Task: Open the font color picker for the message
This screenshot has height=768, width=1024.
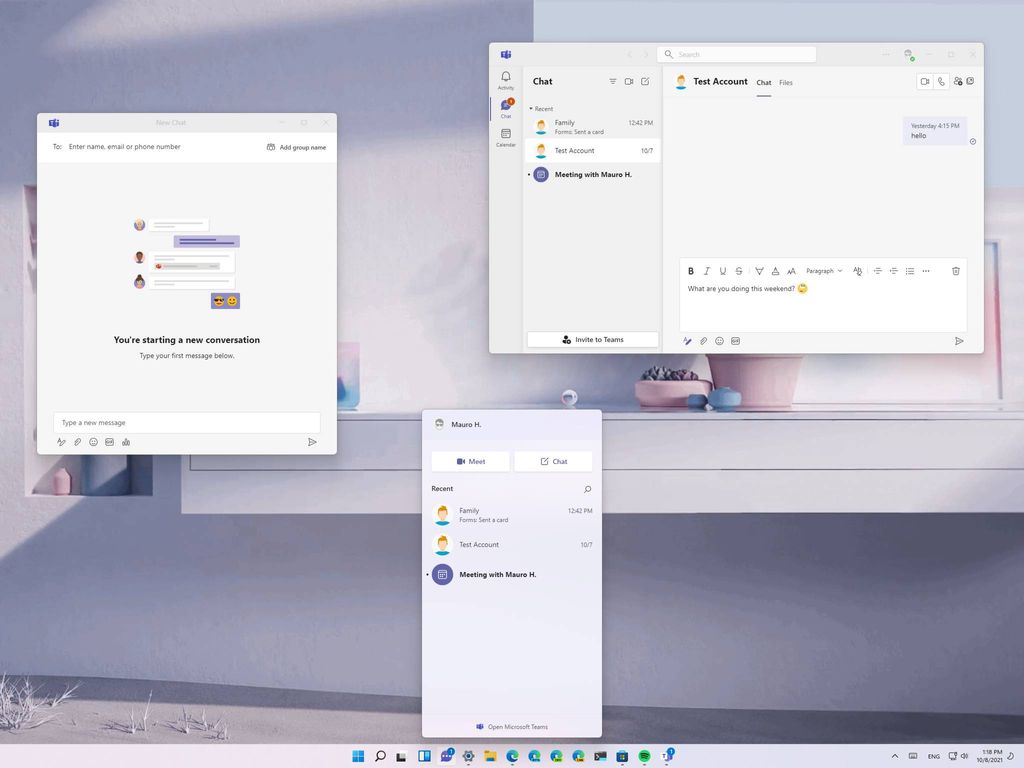Action: coord(775,271)
